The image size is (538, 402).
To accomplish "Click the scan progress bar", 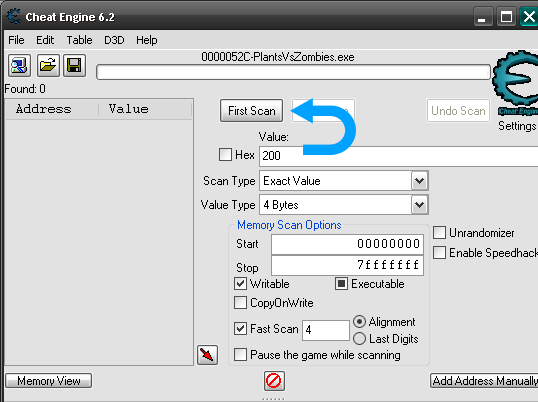I will [x=293, y=72].
